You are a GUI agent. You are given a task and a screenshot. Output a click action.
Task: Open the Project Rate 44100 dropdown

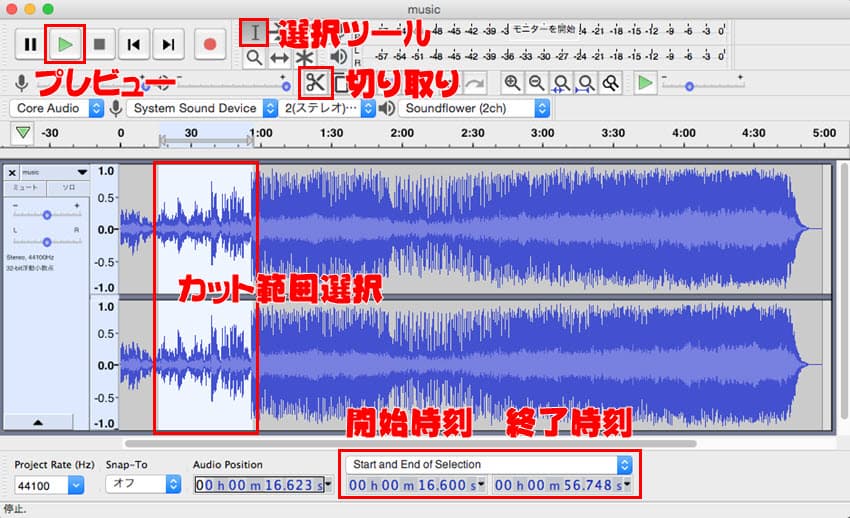(49, 485)
